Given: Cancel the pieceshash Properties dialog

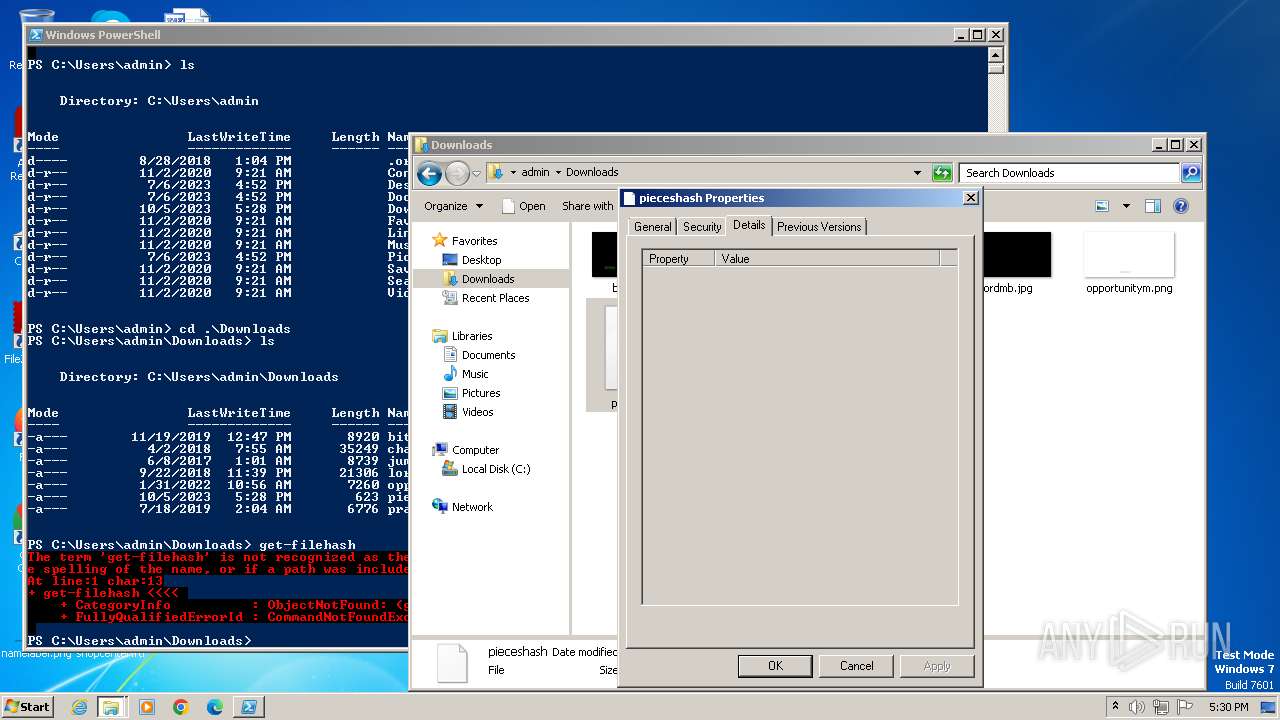Looking at the screenshot, I should [x=856, y=666].
